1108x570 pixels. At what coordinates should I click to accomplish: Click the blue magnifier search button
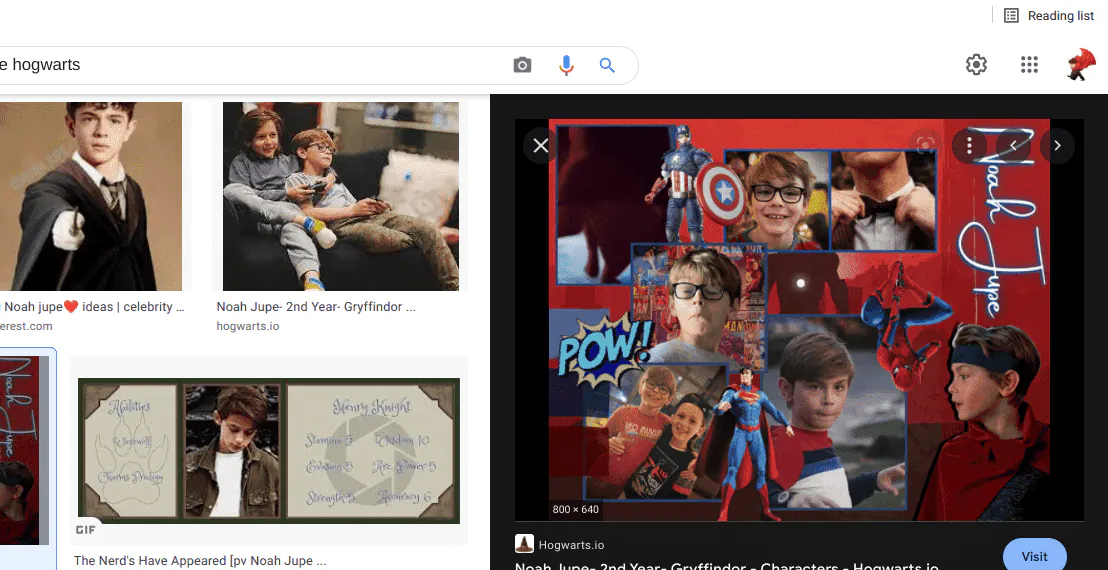(607, 65)
